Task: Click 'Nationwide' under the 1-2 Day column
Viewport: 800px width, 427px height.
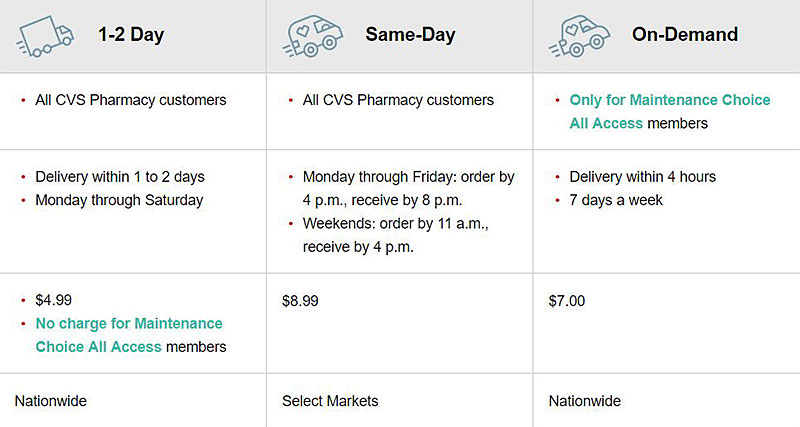Action: [51, 401]
